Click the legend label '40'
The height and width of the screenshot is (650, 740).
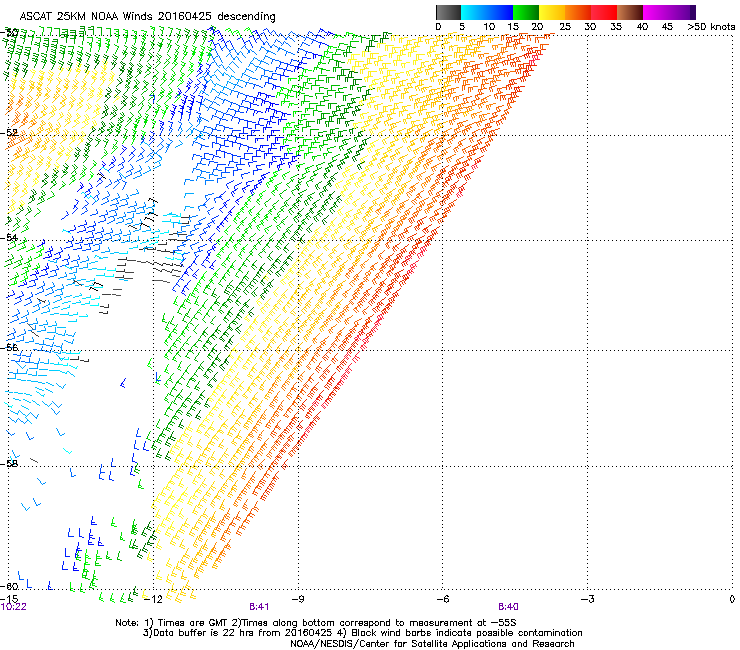(x=642, y=27)
